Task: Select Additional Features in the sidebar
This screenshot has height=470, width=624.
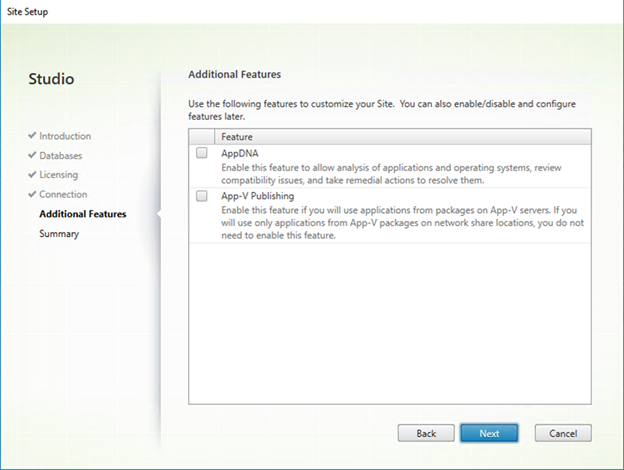Action: (x=83, y=214)
